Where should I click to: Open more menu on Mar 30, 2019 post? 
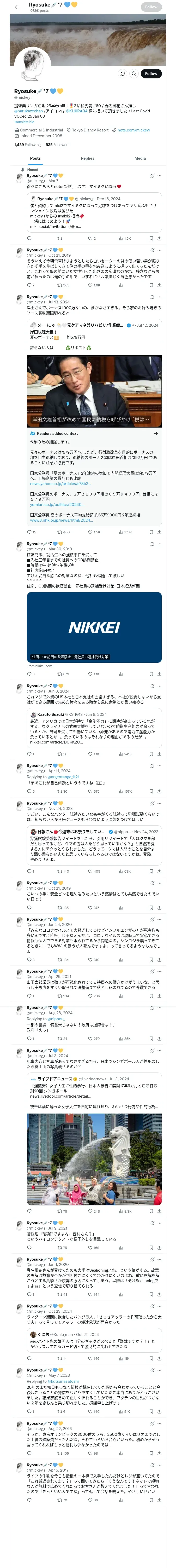(x=160, y=544)
